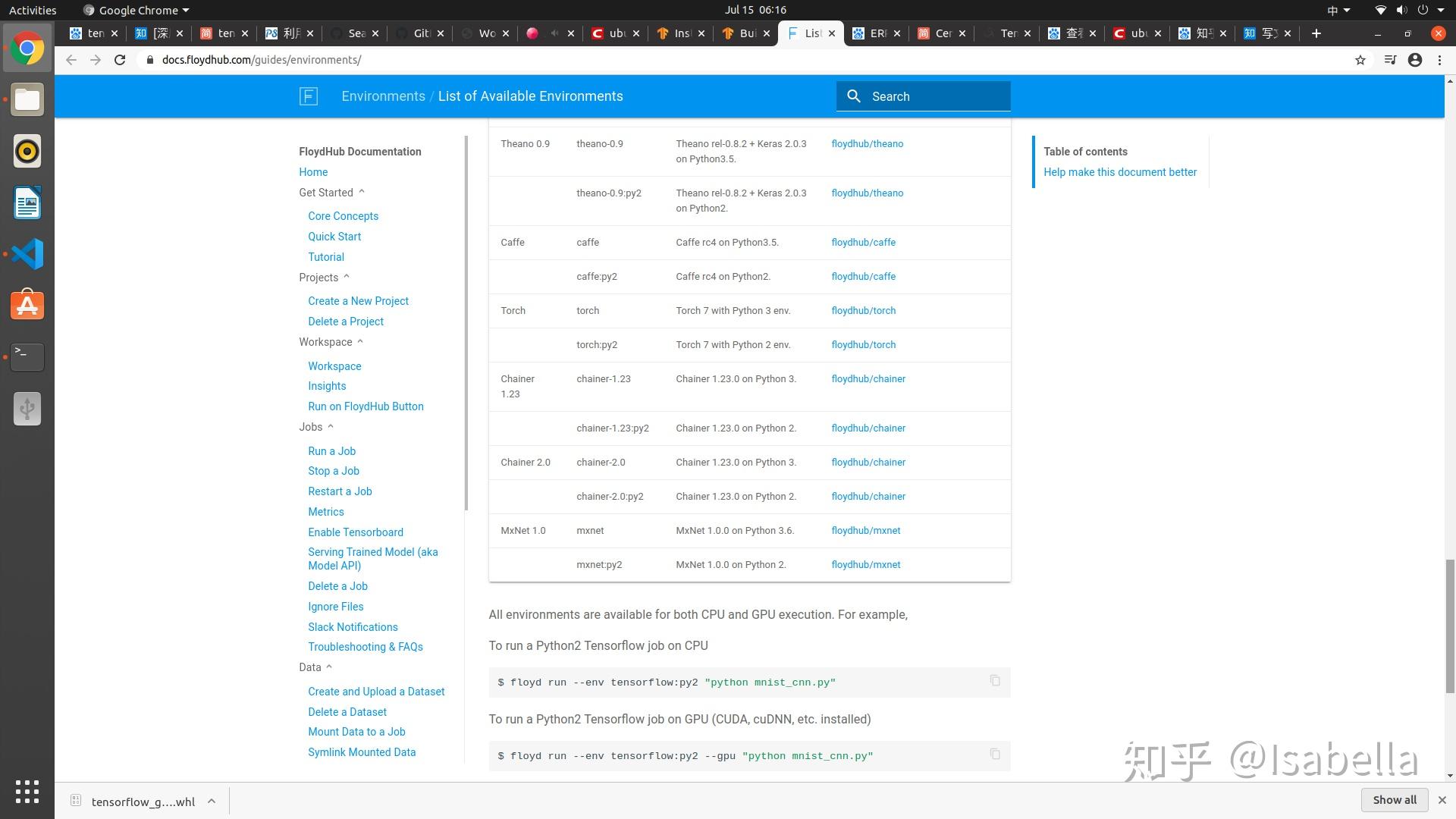
Task: Click Show all downloads button
Action: [x=1394, y=800]
